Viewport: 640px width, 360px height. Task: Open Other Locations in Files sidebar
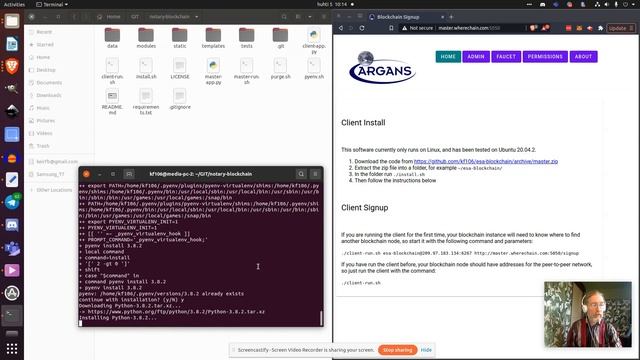click(54, 190)
